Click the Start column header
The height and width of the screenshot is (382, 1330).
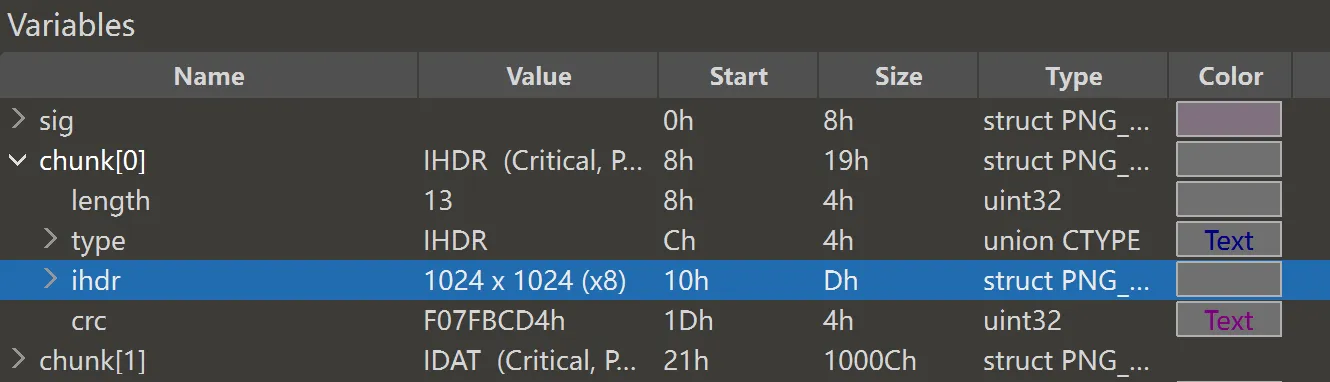tap(739, 76)
